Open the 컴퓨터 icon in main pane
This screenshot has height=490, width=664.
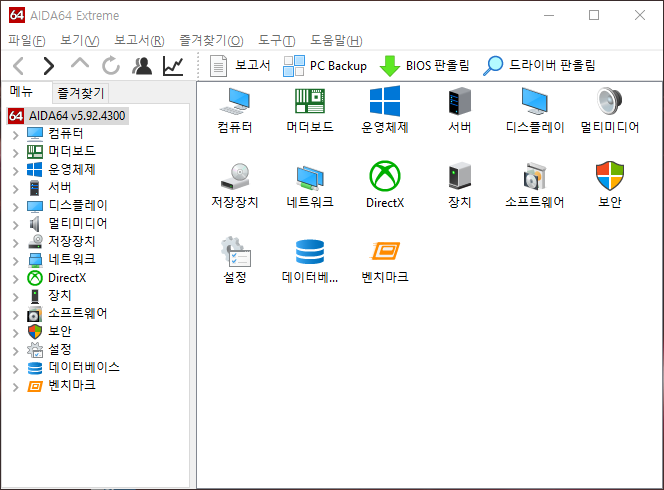[235, 101]
